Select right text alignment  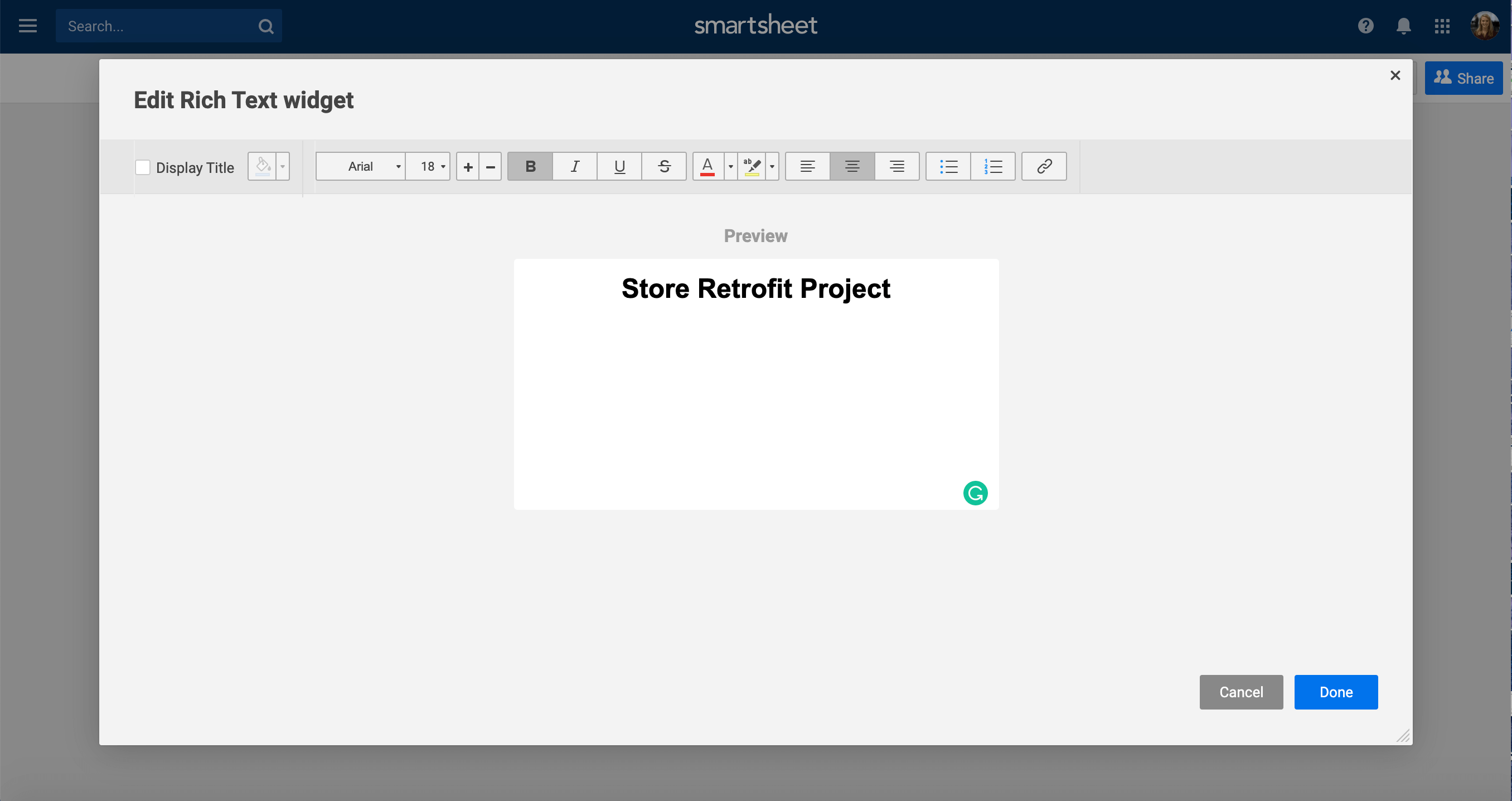coord(896,166)
